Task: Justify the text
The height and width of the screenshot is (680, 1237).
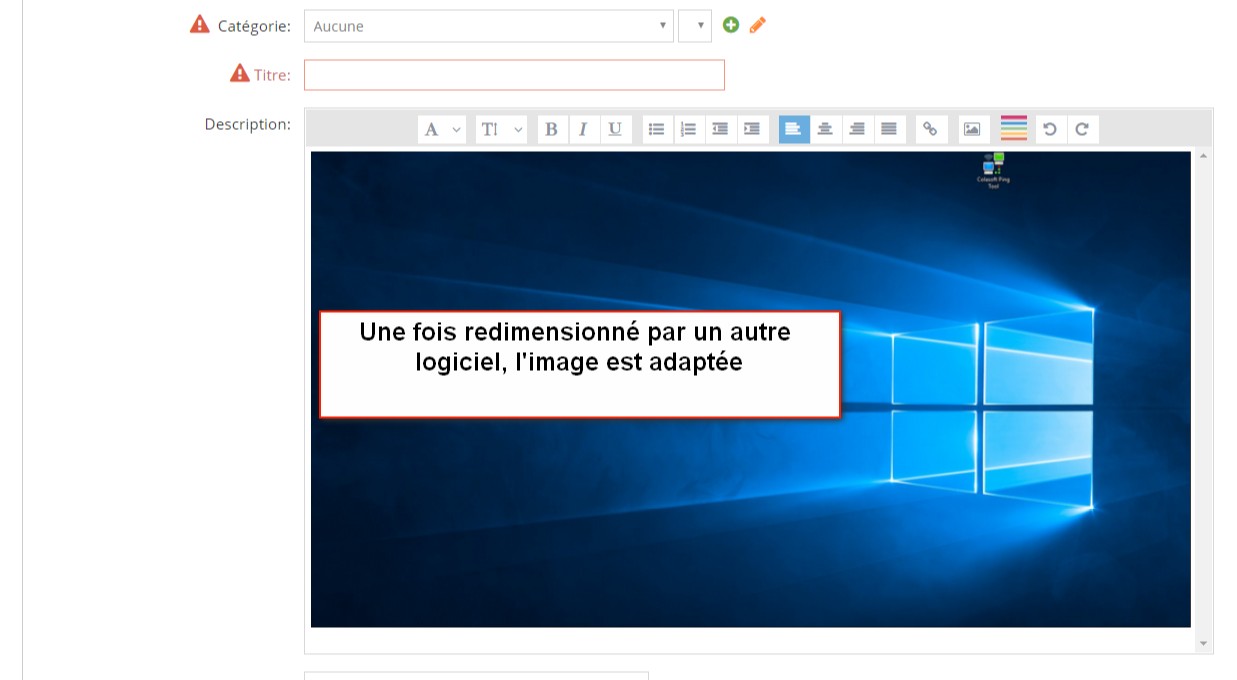Action: pyautogui.click(x=889, y=129)
